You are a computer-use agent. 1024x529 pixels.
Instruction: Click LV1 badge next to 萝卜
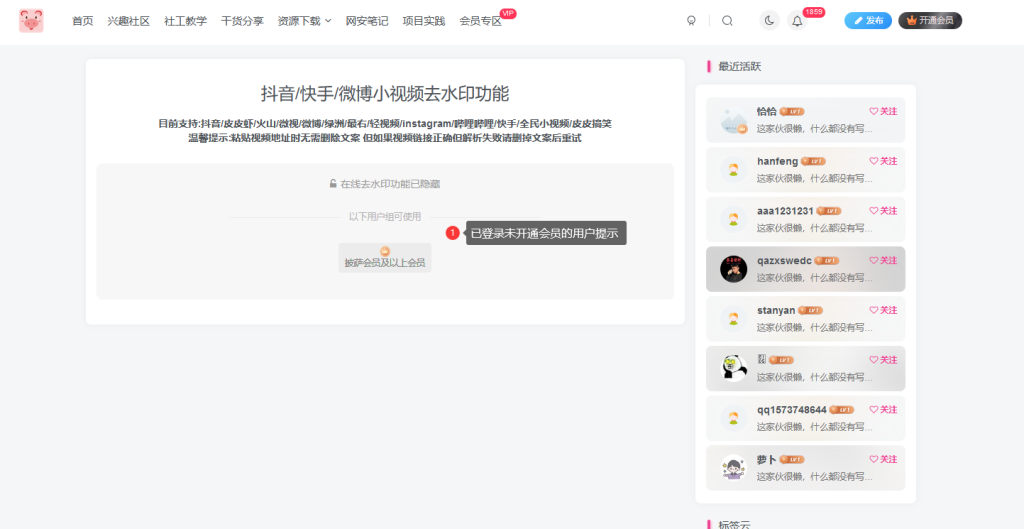(792, 459)
